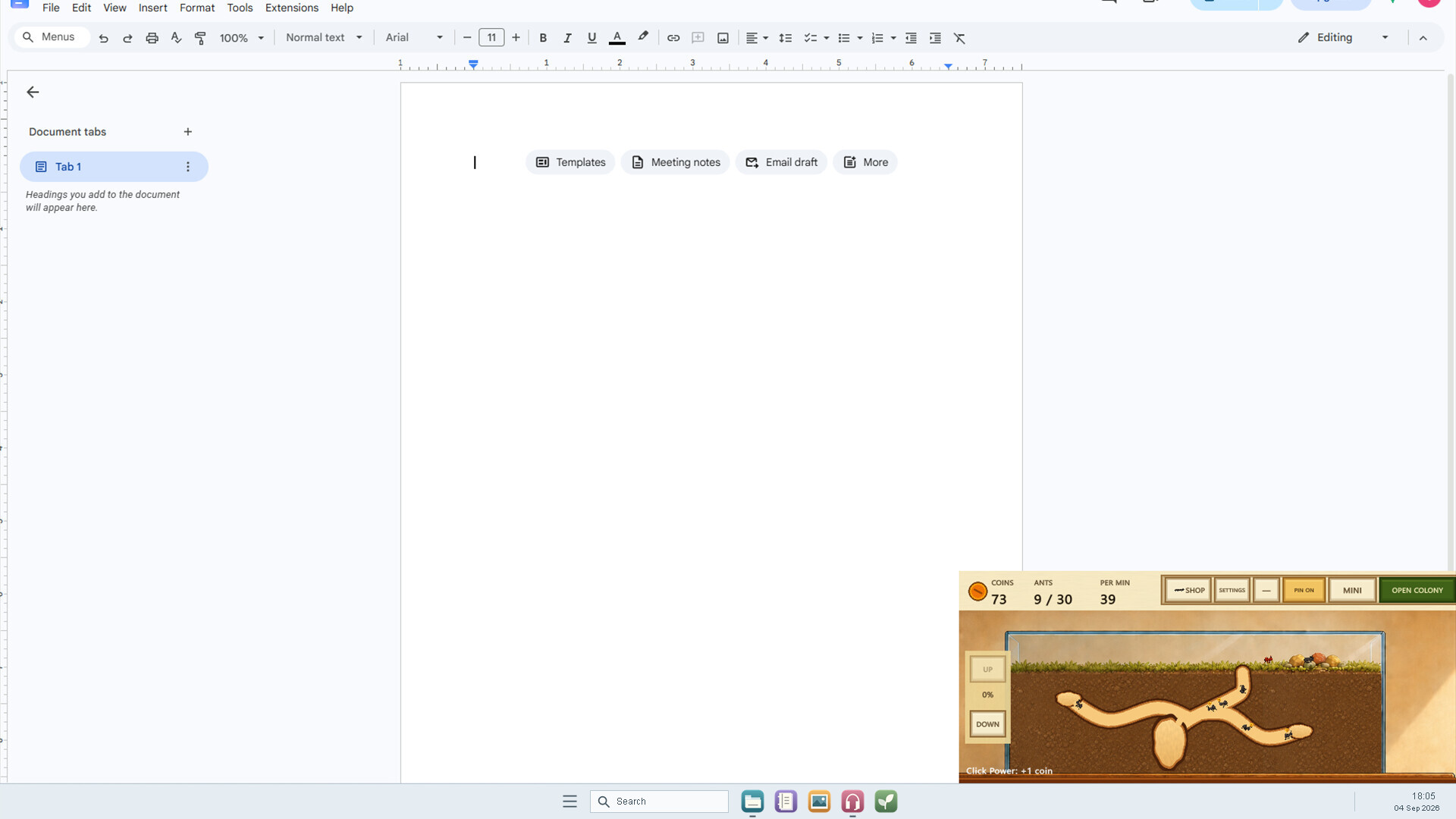Select the Paint format tool
This screenshot has height=819, width=1456.
coord(200,38)
